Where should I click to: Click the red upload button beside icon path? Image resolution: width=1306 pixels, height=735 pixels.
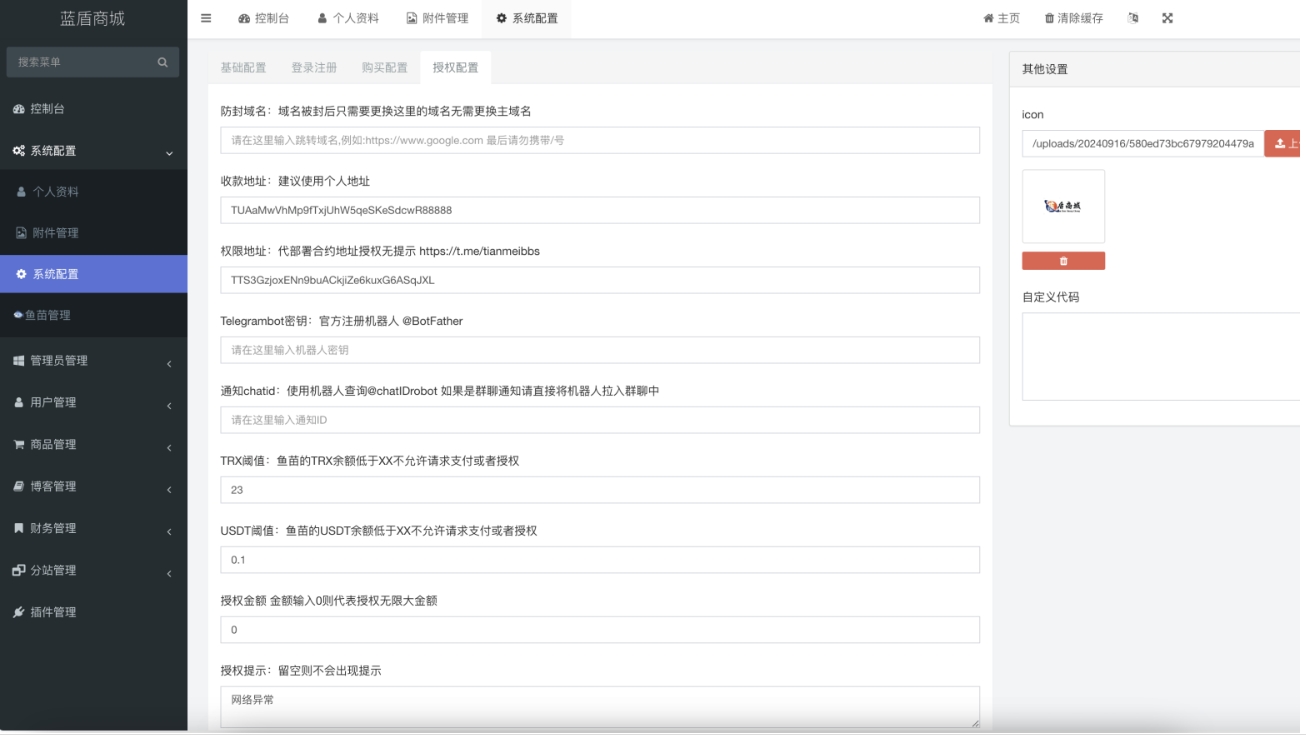click(1284, 144)
